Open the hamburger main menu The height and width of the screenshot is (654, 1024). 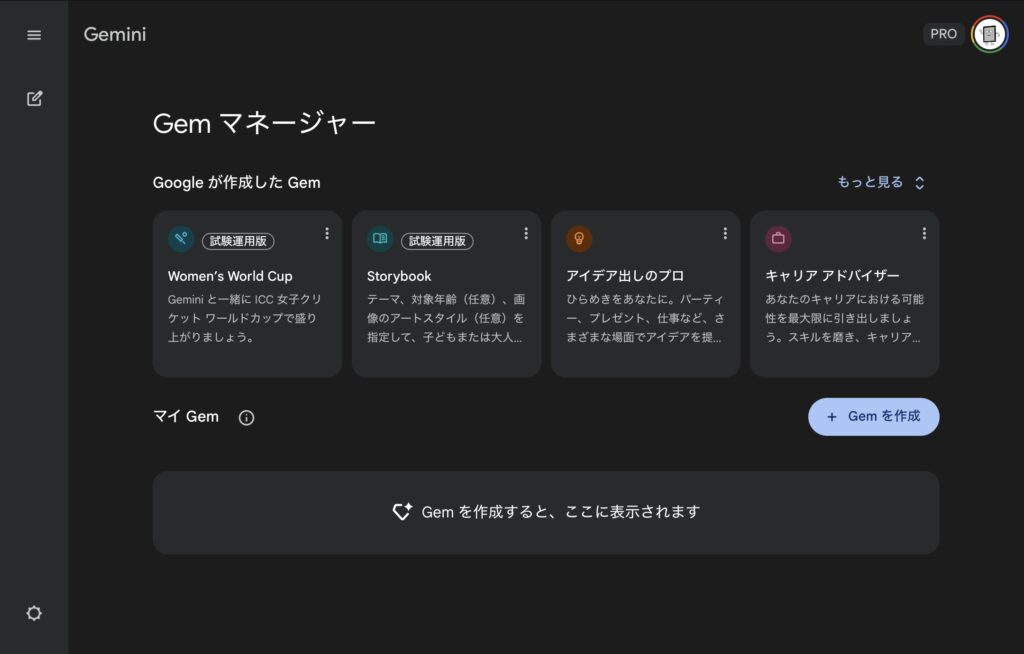(34, 35)
